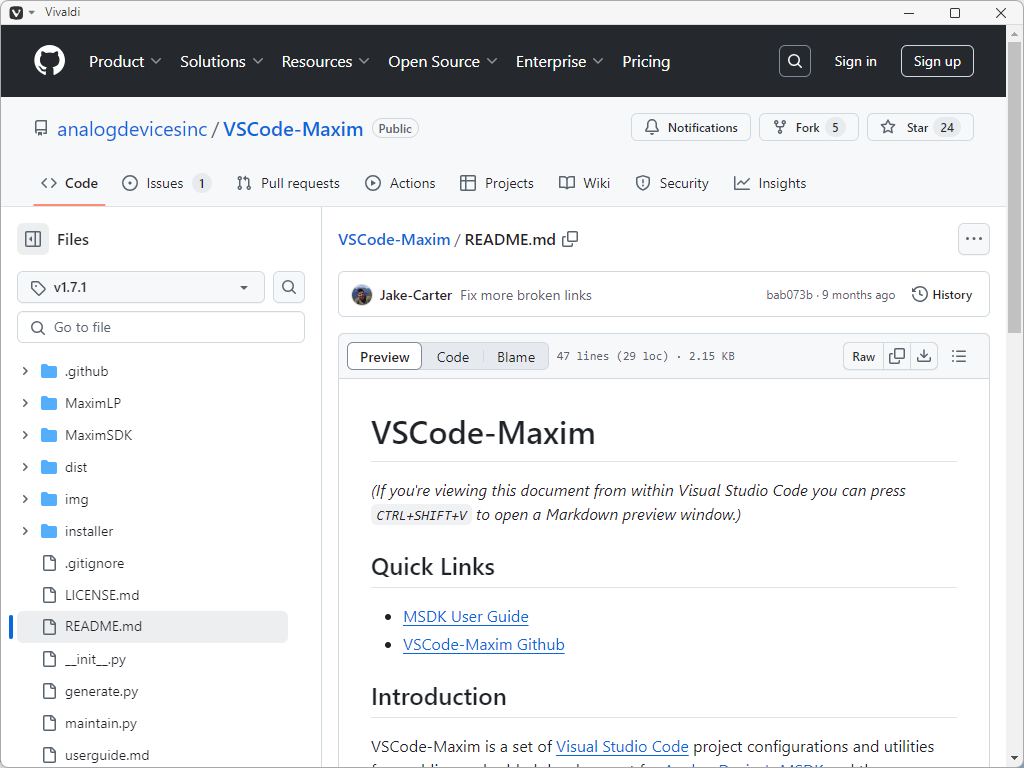Open commit bab073b link
The image size is (1024, 768).
790,295
